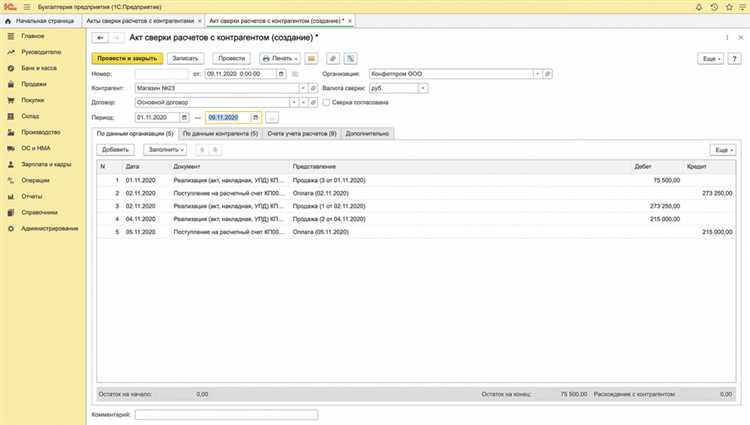Screen dimensions: 750x425
Task: Open Банк и касса section icon
Action: [11, 68]
